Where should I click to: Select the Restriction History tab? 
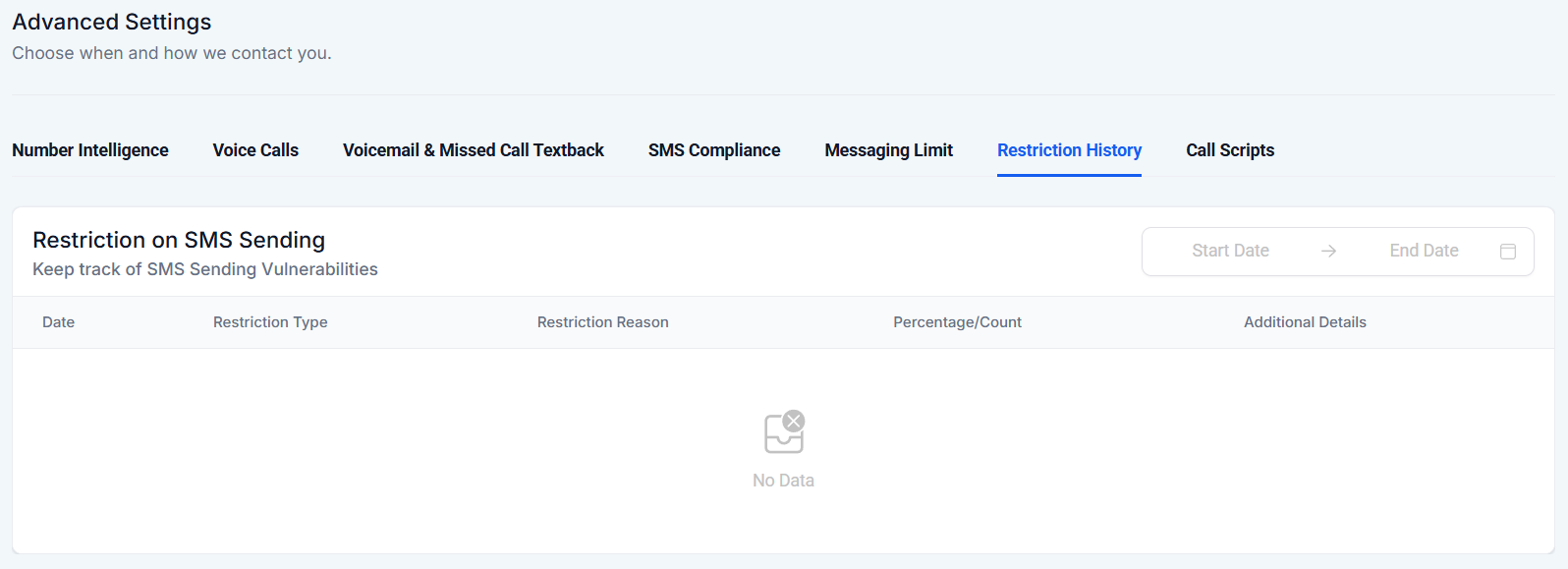point(1069,150)
